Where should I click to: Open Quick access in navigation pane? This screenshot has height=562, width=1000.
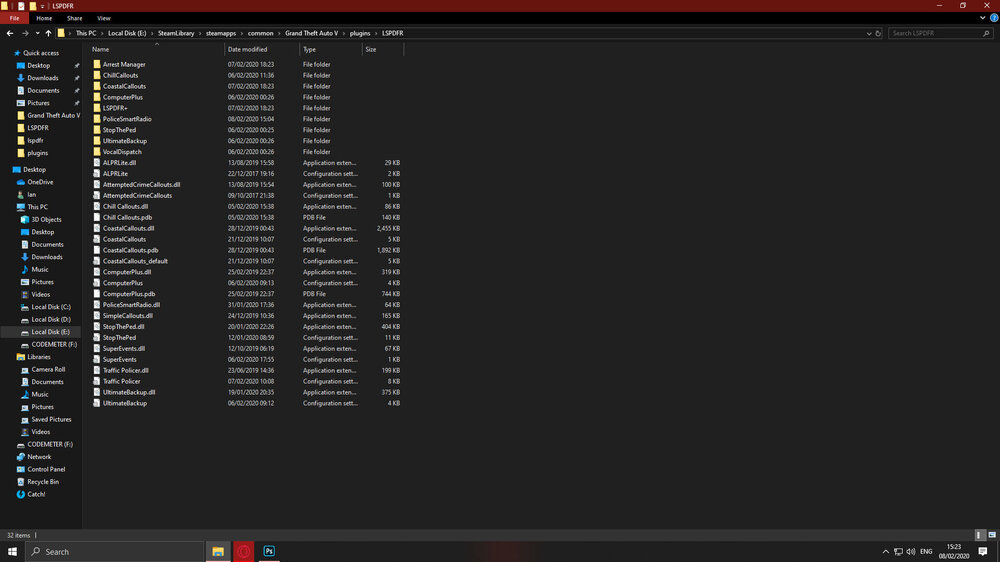[x=41, y=53]
